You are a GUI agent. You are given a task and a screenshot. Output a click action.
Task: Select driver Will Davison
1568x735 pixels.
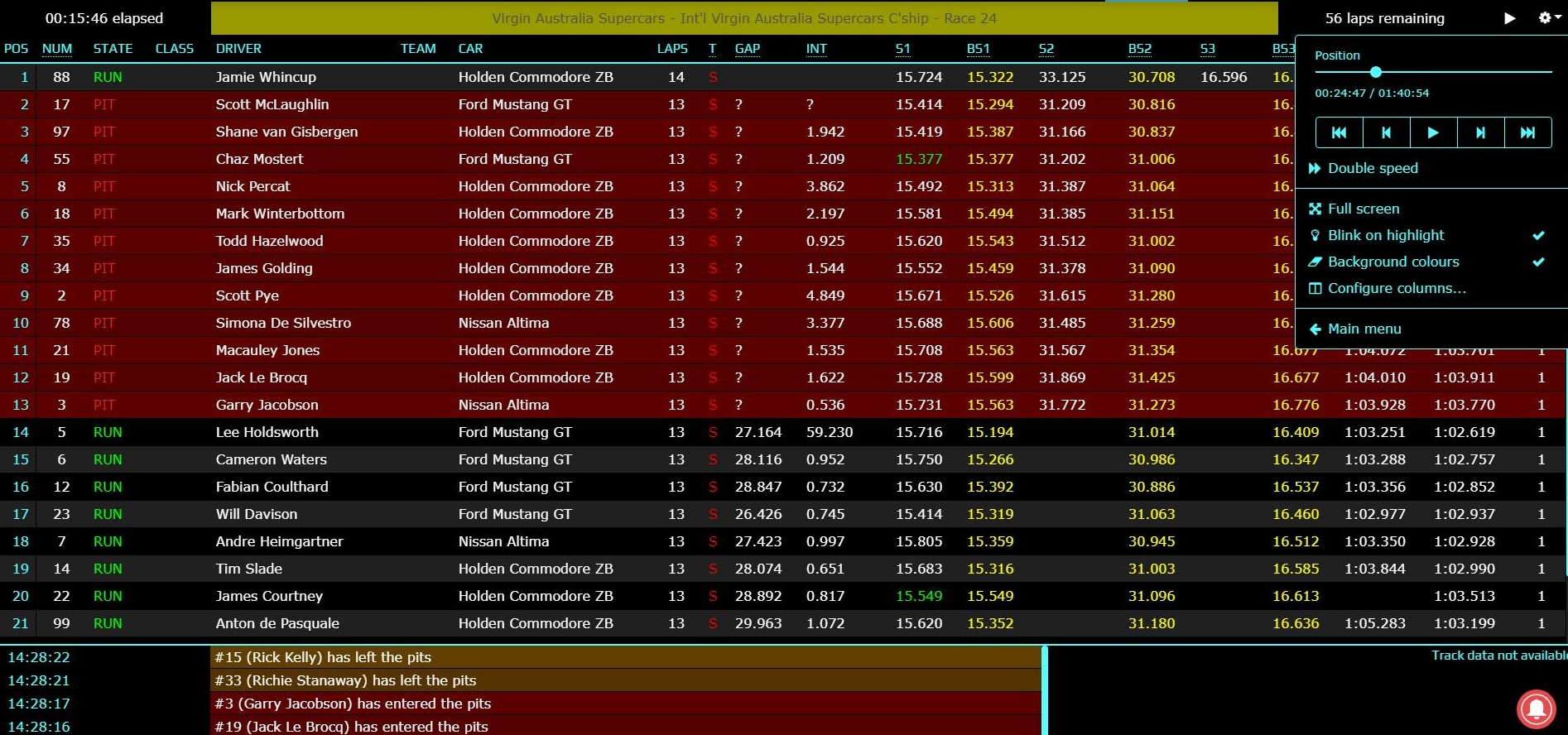pos(257,514)
